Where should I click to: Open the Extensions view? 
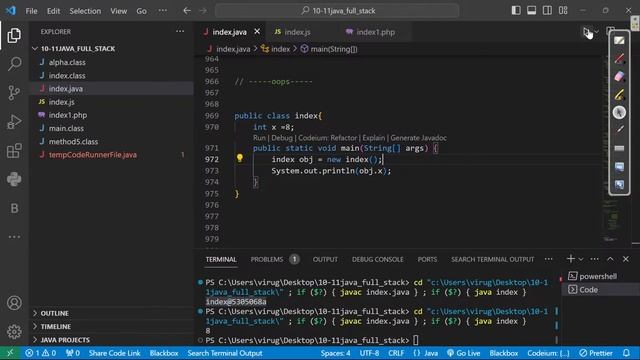click(14, 151)
